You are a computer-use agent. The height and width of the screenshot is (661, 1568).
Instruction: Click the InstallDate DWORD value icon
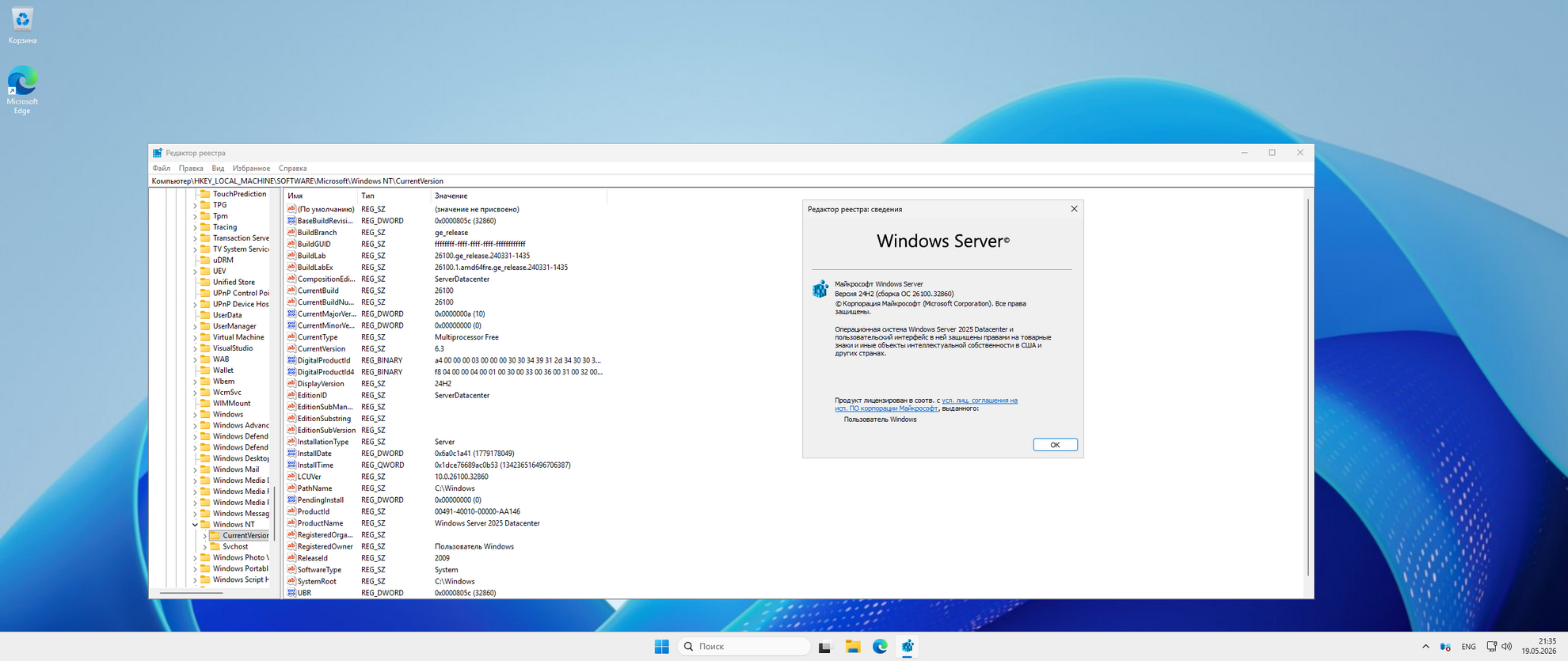pyautogui.click(x=291, y=454)
